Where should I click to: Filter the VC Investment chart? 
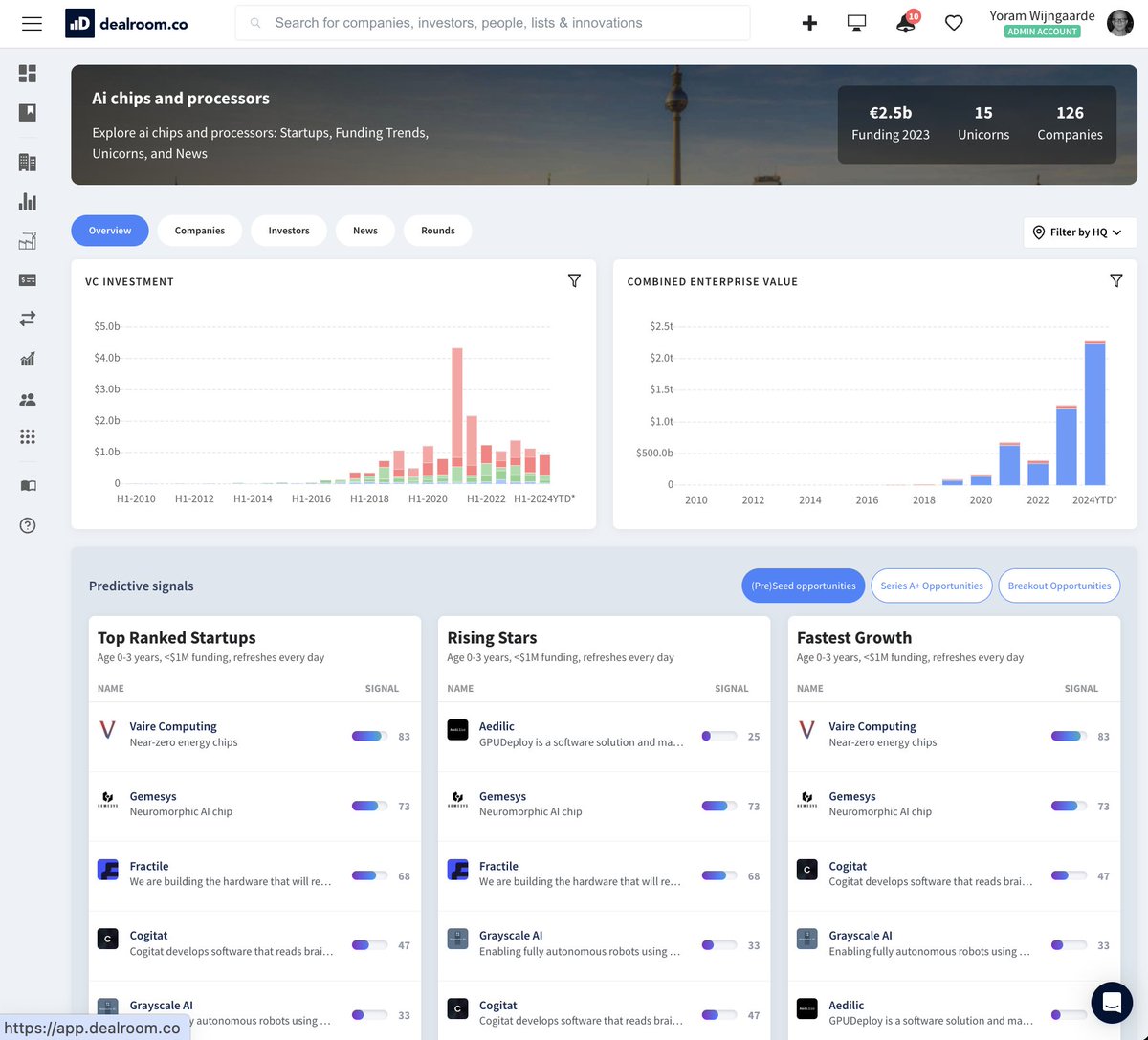tap(574, 280)
